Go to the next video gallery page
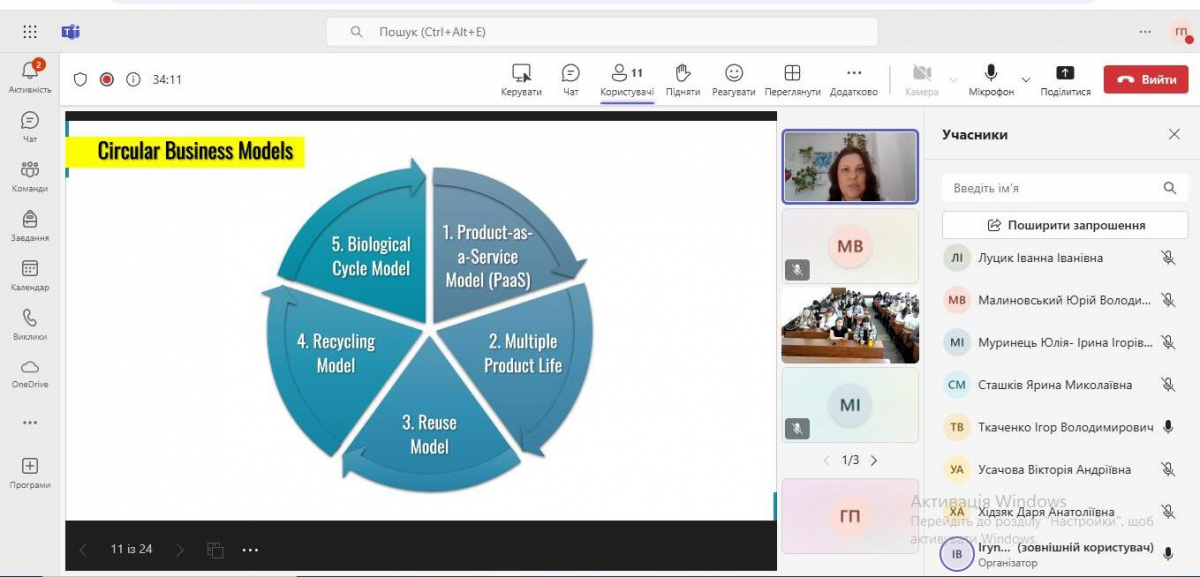 click(x=874, y=460)
